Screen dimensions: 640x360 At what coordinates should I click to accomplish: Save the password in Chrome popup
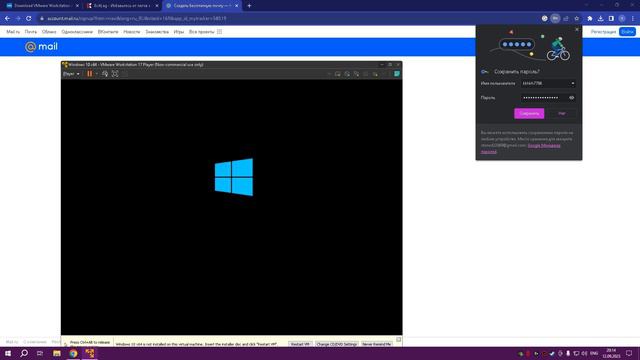point(529,113)
